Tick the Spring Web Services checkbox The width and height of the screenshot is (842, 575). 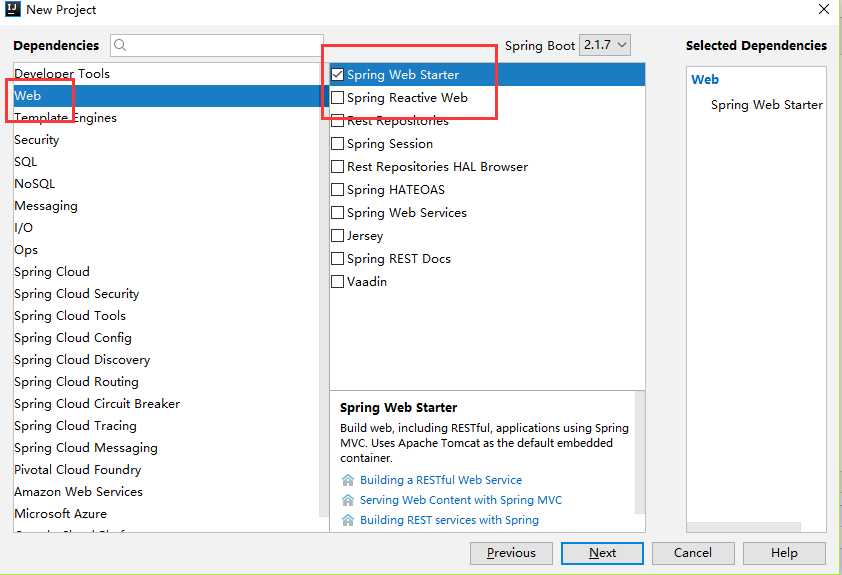tap(337, 213)
